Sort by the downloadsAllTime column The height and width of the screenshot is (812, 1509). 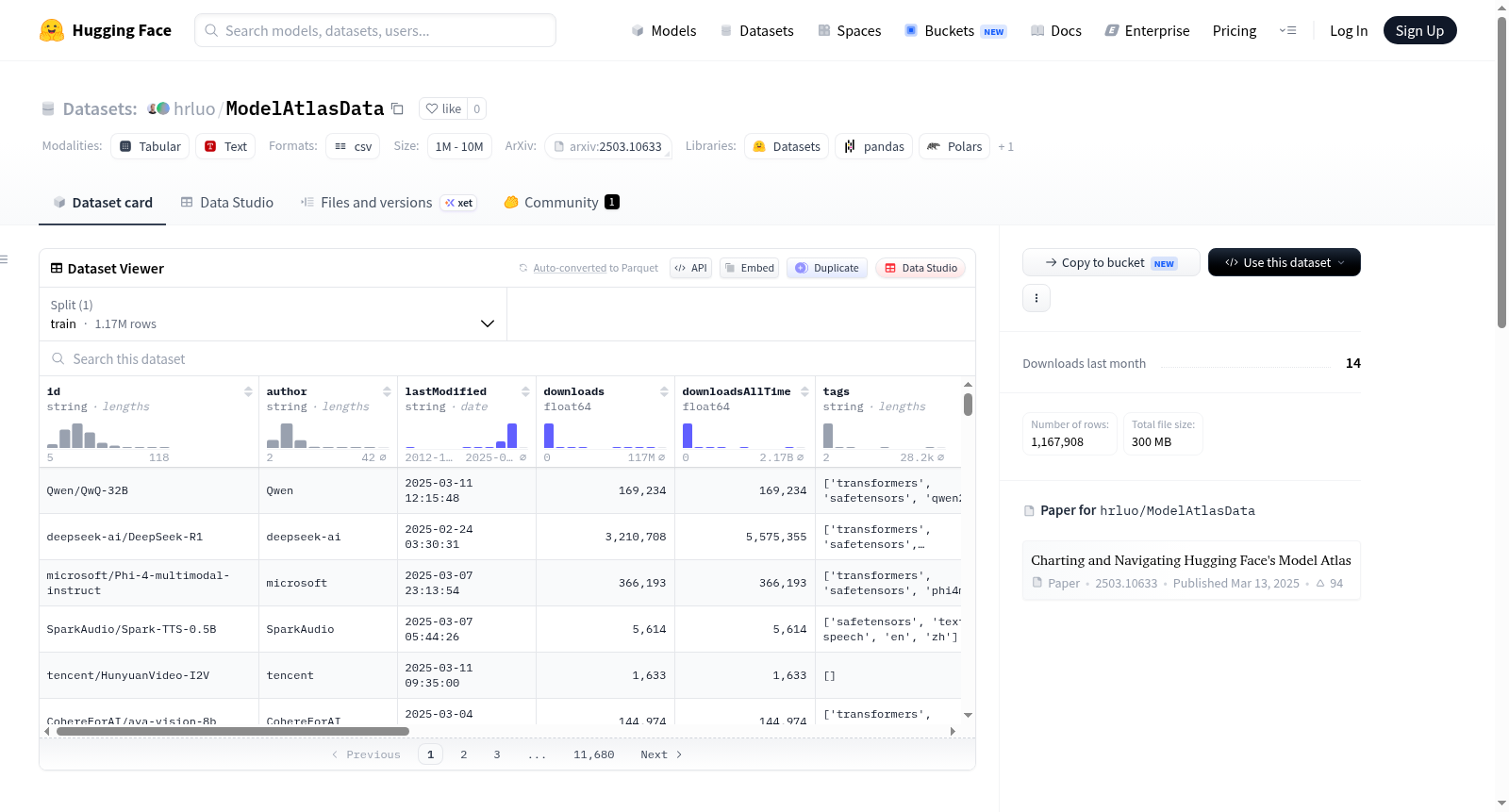[x=804, y=391]
